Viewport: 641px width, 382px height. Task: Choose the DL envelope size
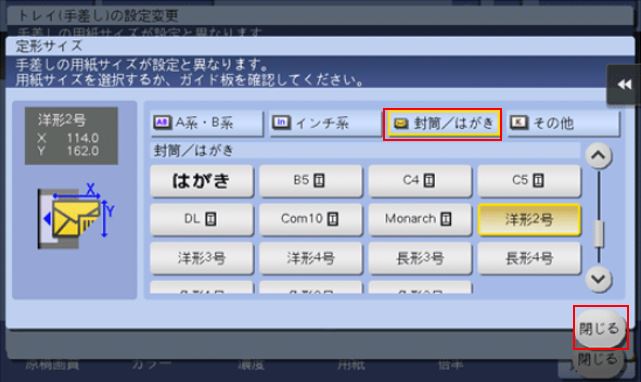[x=202, y=220]
